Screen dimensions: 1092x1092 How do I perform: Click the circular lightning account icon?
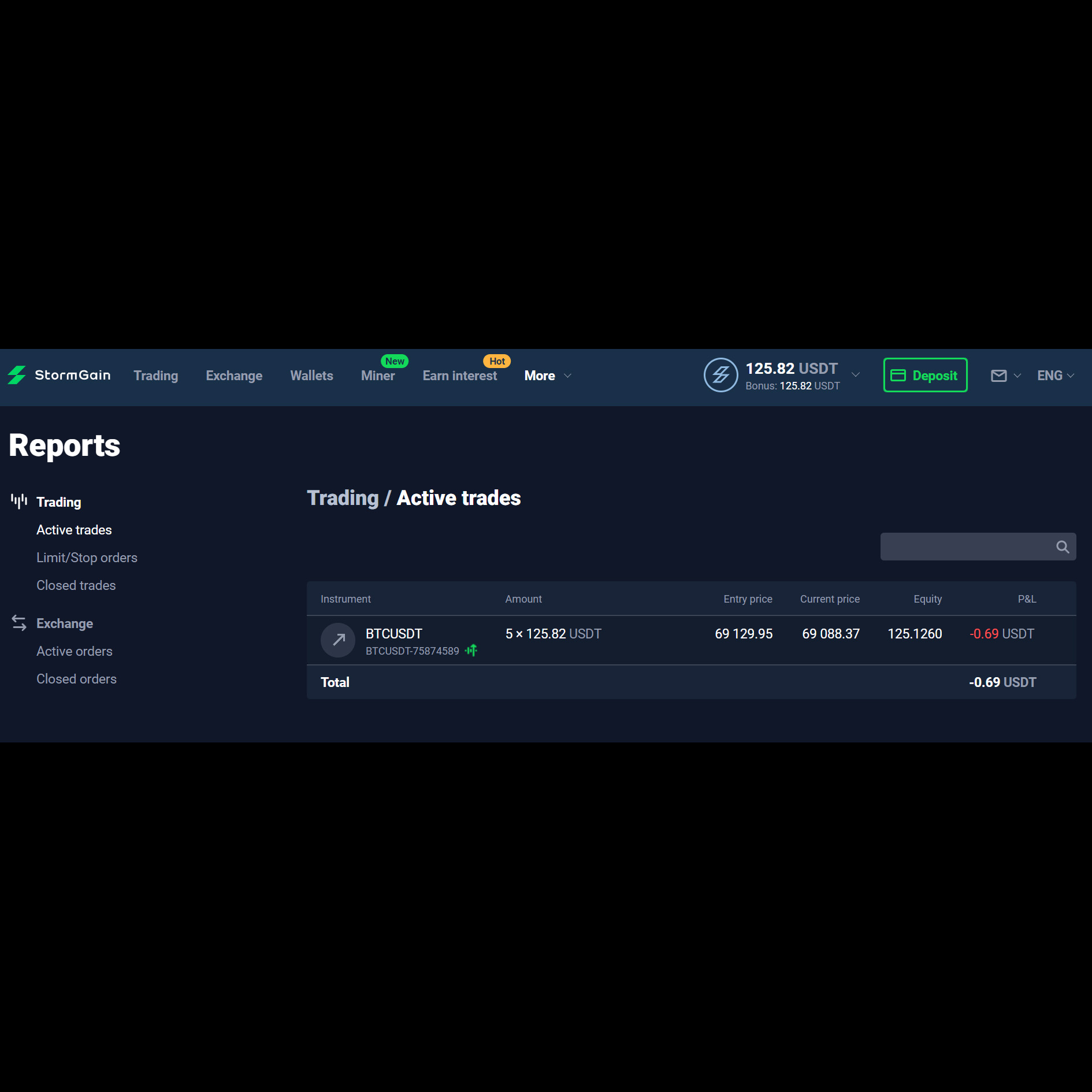click(x=720, y=375)
